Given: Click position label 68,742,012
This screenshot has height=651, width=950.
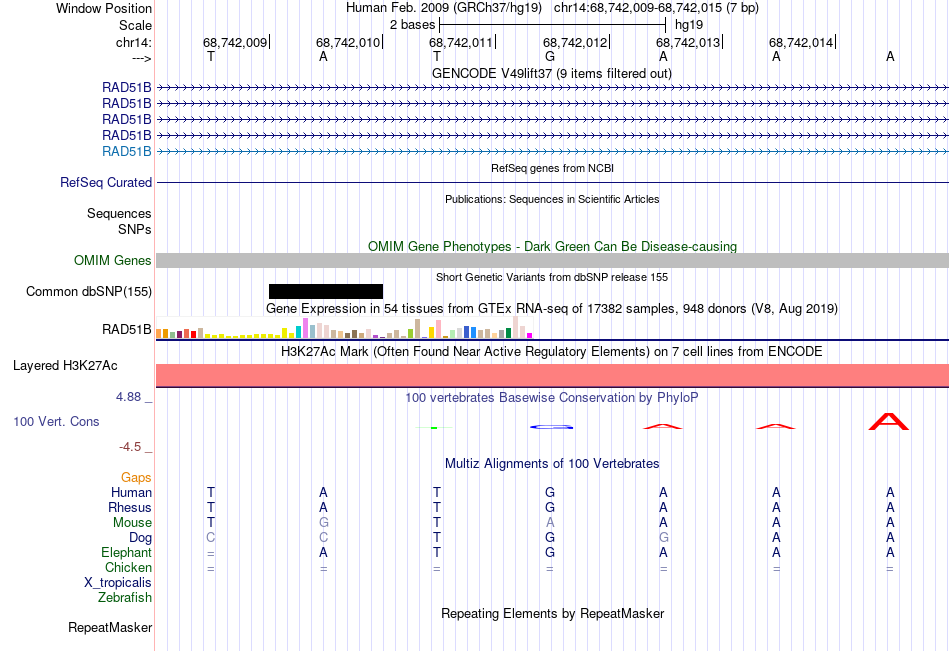Looking at the screenshot, I should click(575, 42).
